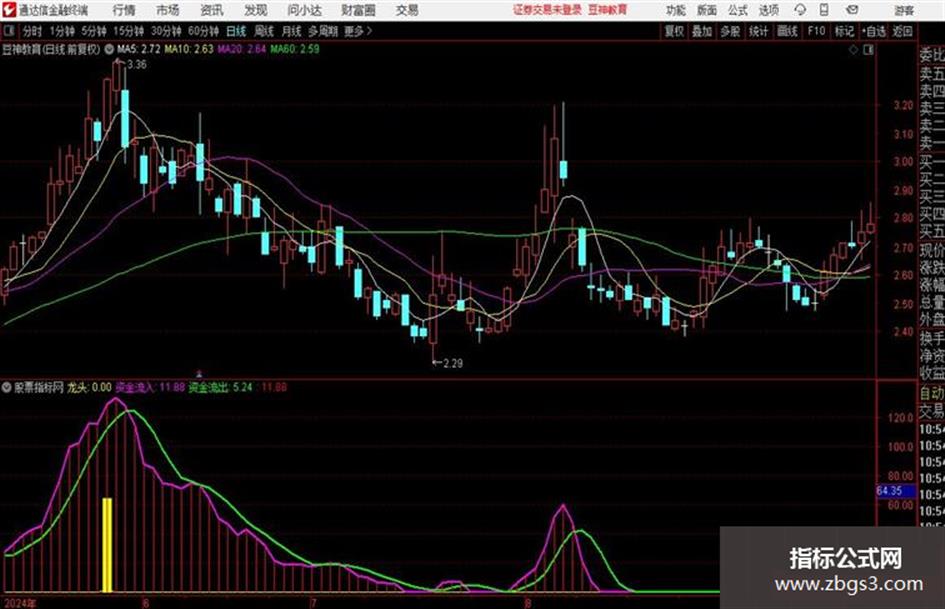Open indicator settings dropdown next to MA5
This screenshot has height=609, width=945.
(x=108, y=49)
